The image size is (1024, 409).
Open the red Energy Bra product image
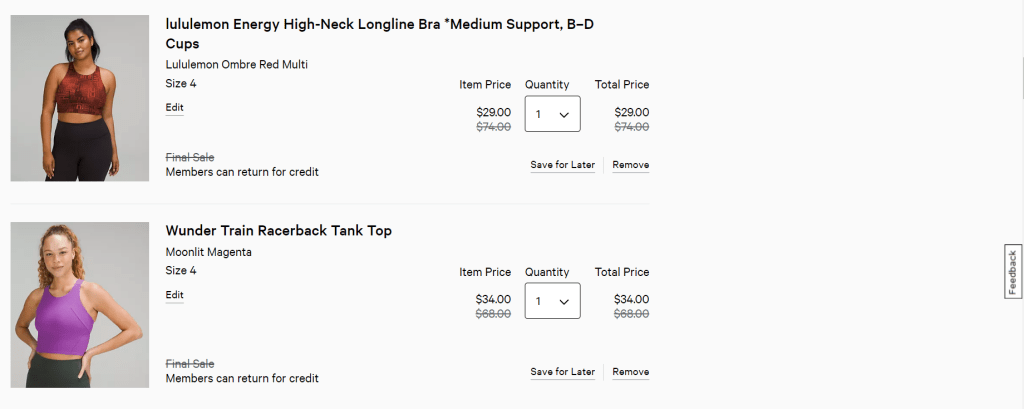pos(80,99)
